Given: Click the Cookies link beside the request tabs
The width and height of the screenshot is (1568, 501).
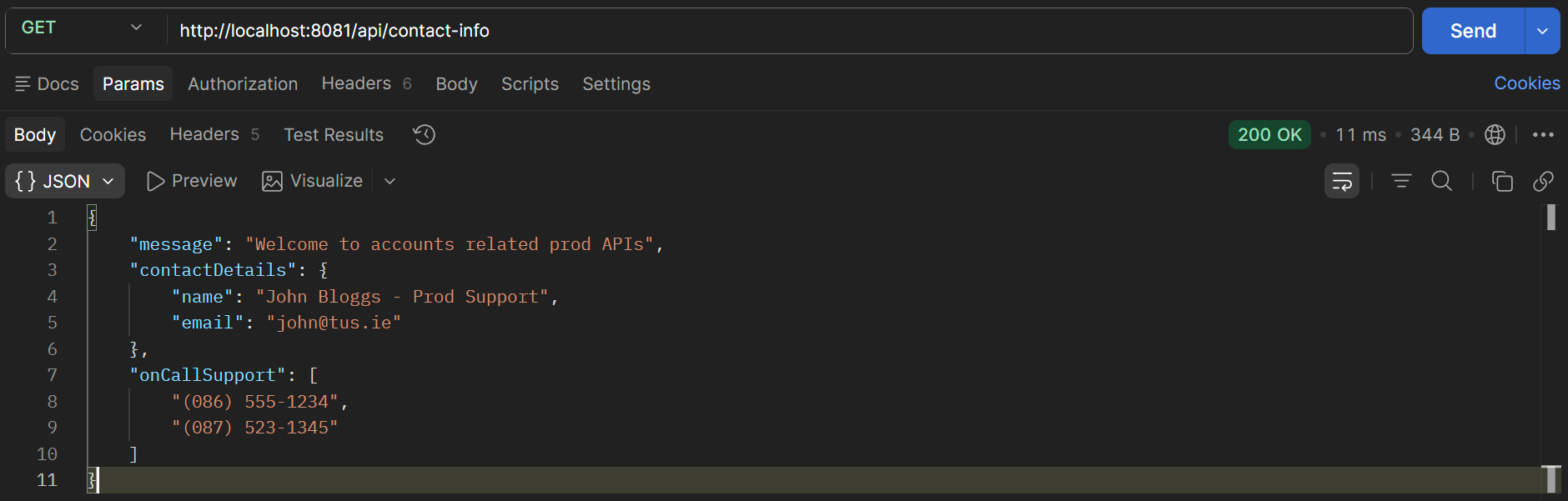Looking at the screenshot, I should click(x=1526, y=83).
